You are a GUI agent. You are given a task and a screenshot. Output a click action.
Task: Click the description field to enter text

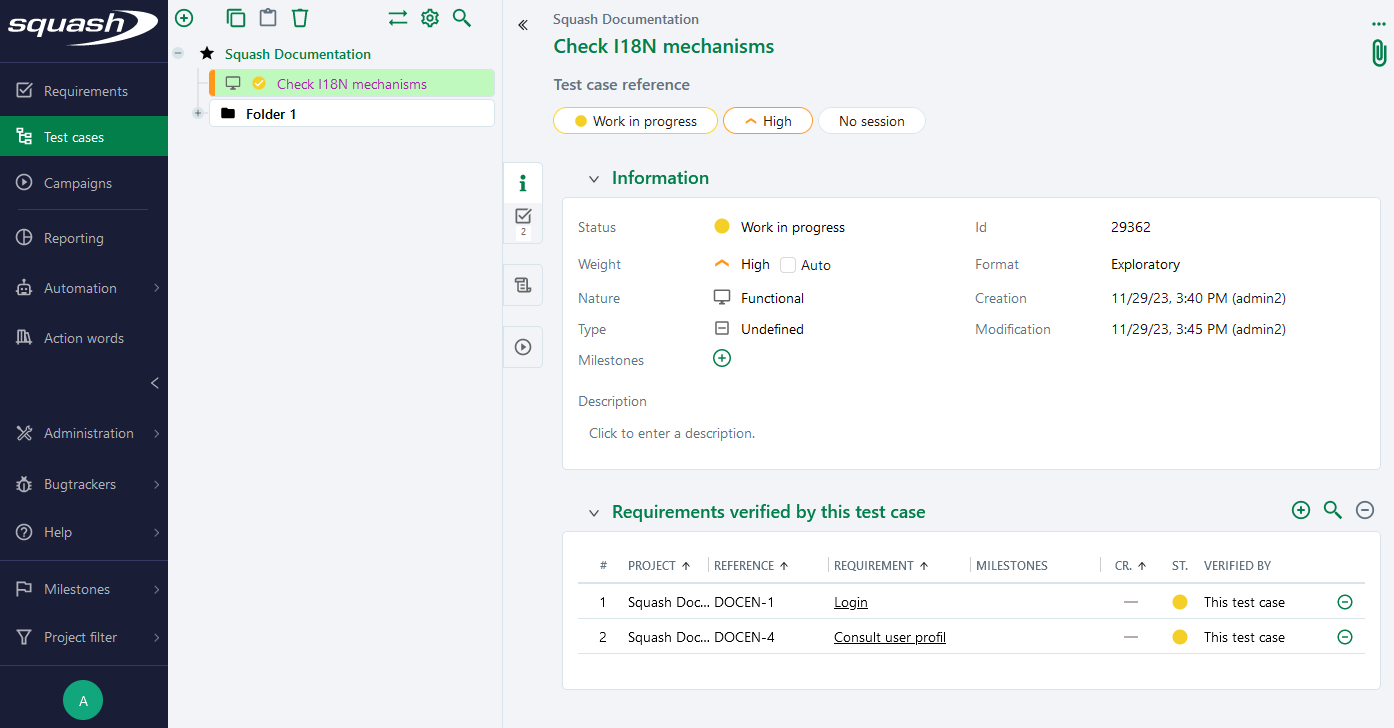pos(672,433)
